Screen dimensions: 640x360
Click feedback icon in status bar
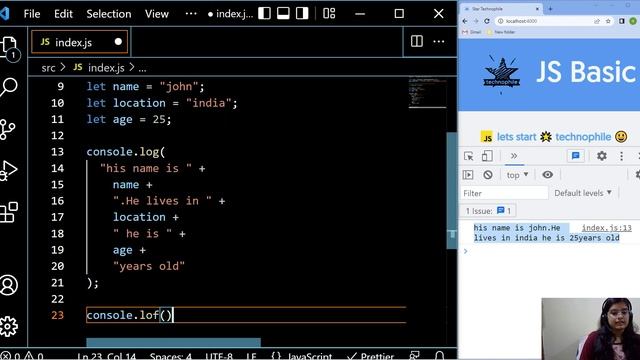[415, 356]
